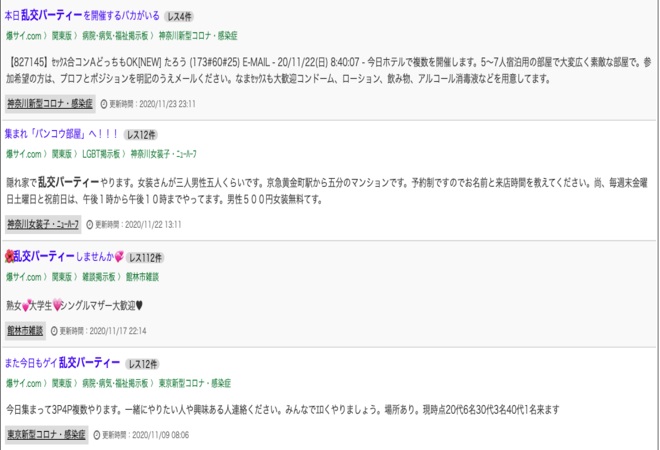Click the レス4件 reply count badge
Viewport: 660px width, 450px height.
pyautogui.click(x=179, y=16)
